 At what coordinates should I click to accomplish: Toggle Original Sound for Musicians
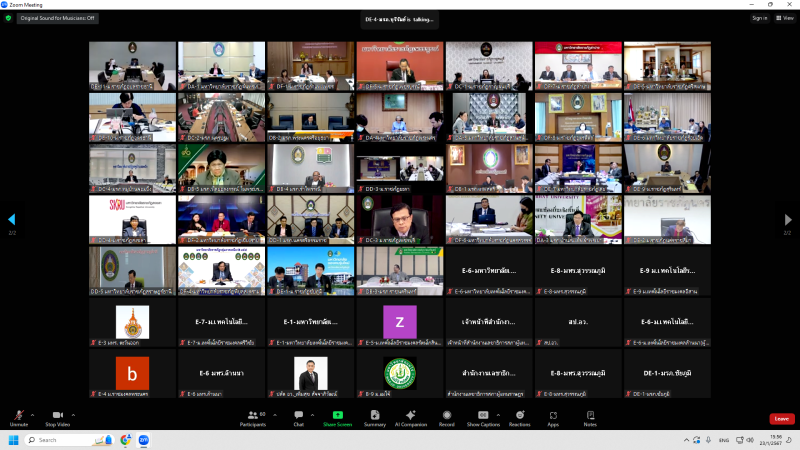[x=57, y=17]
